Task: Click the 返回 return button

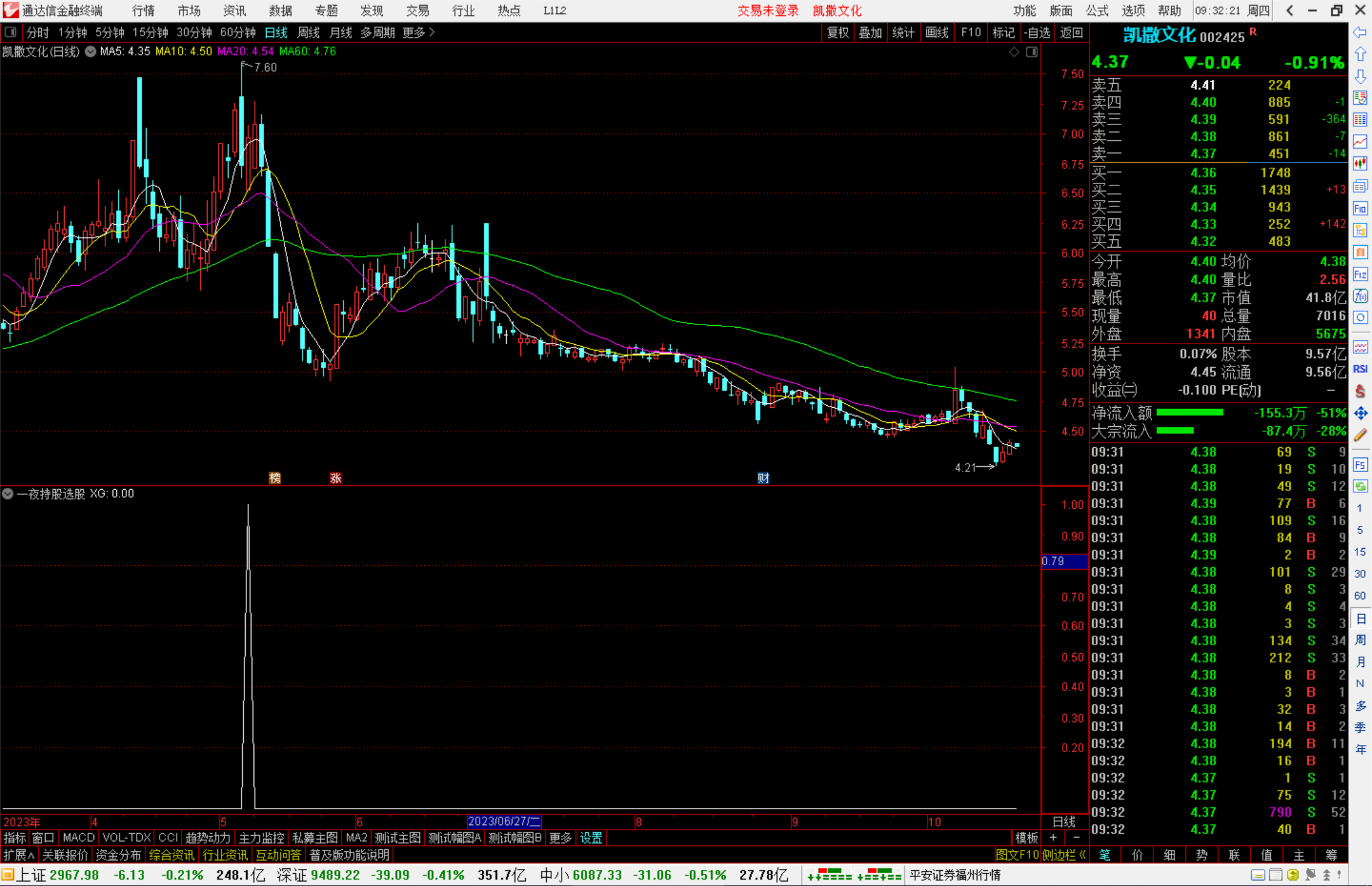Action: point(1072,32)
